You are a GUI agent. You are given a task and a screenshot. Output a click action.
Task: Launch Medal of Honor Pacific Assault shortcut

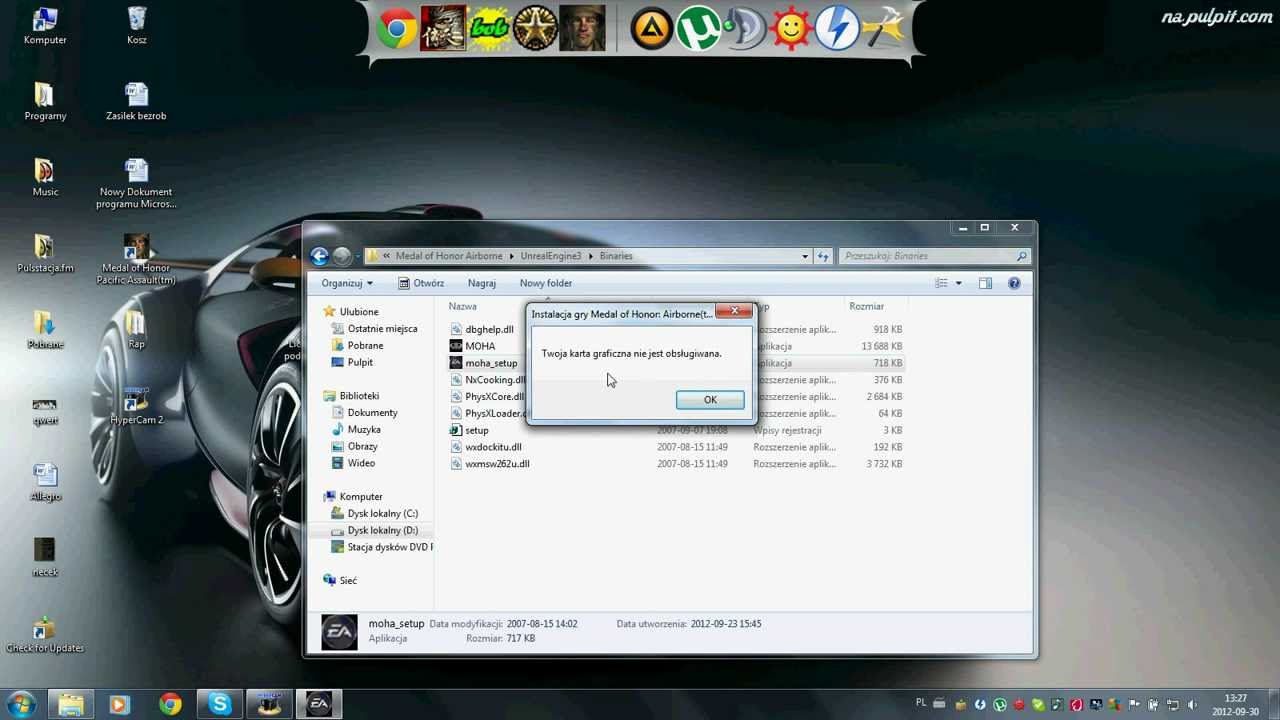tap(136, 260)
